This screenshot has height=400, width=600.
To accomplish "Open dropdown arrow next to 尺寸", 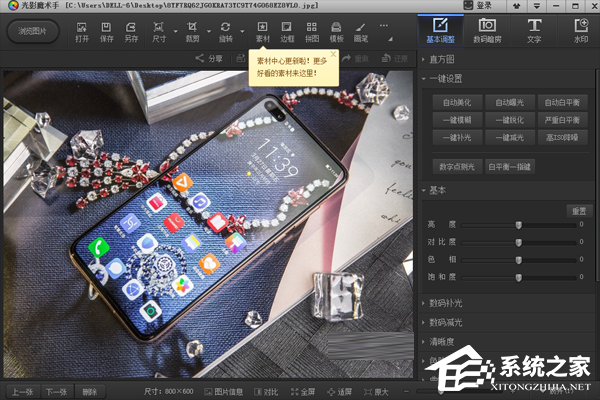I will click(176, 31).
